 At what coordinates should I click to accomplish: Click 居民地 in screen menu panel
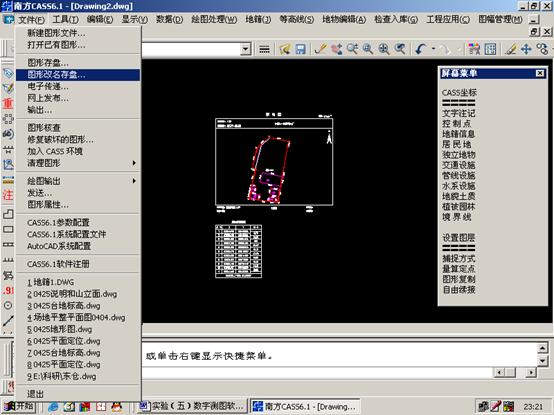[457, 144]
